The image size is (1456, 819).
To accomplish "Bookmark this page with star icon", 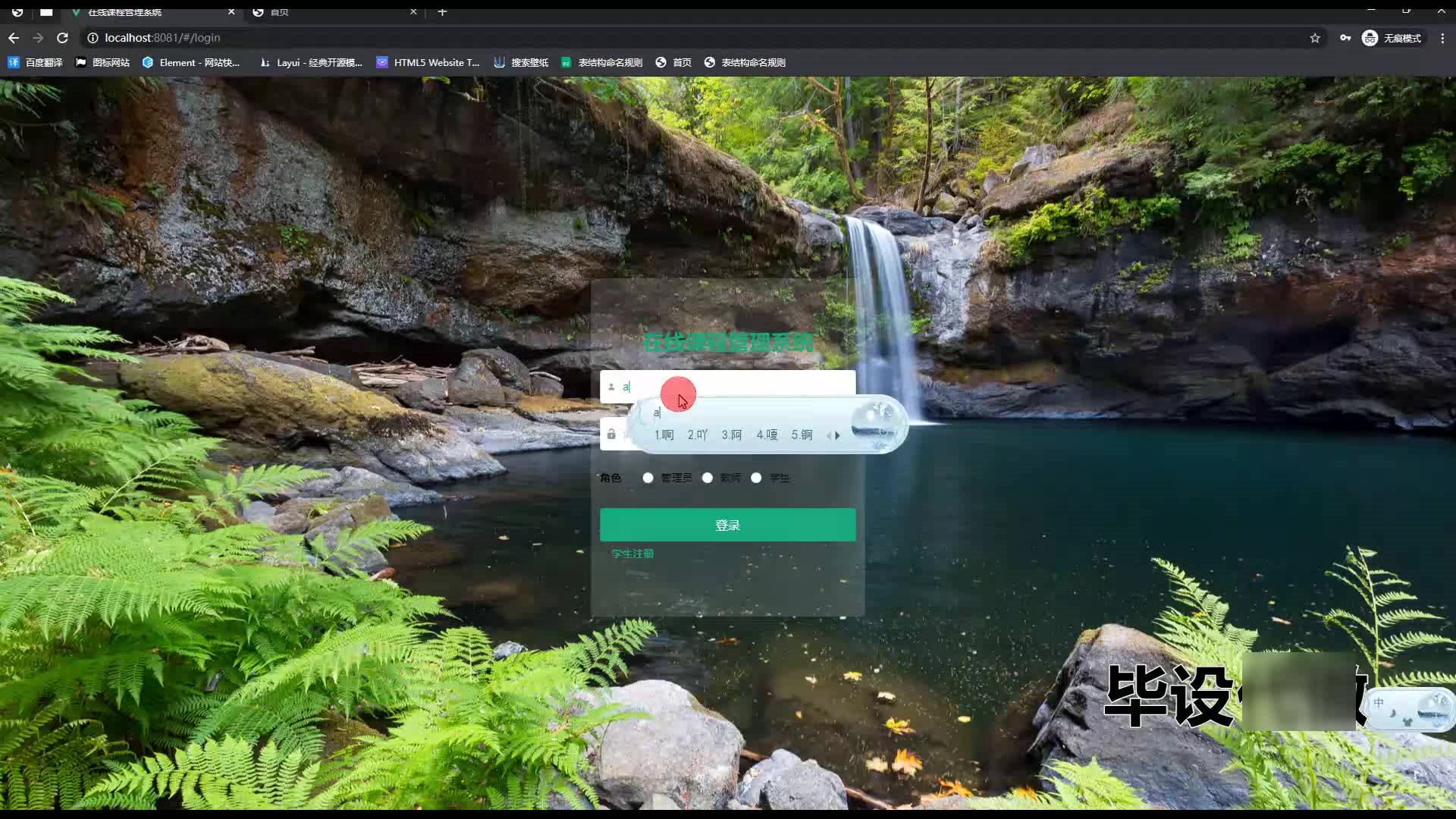I will tap(1315, 38).
